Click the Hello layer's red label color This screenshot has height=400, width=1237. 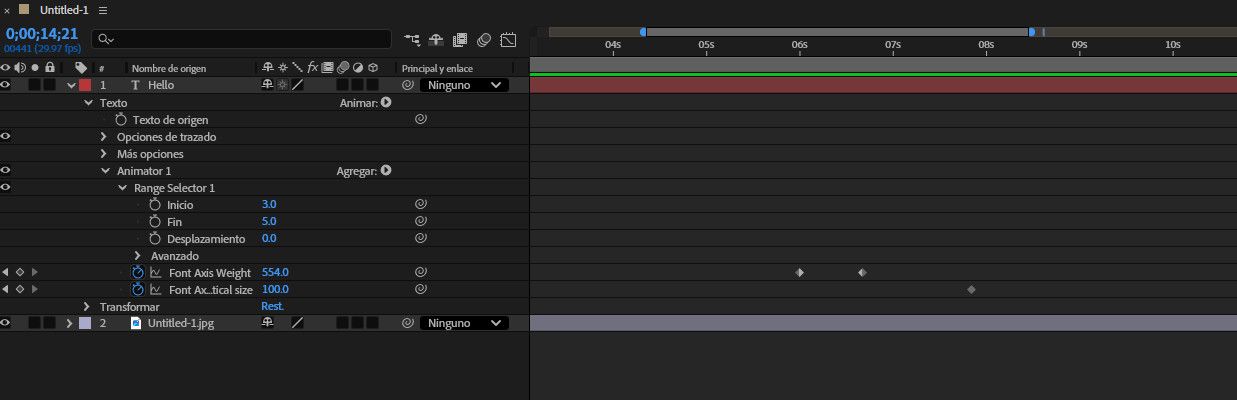pyautogui.click(x=85, y=85)
